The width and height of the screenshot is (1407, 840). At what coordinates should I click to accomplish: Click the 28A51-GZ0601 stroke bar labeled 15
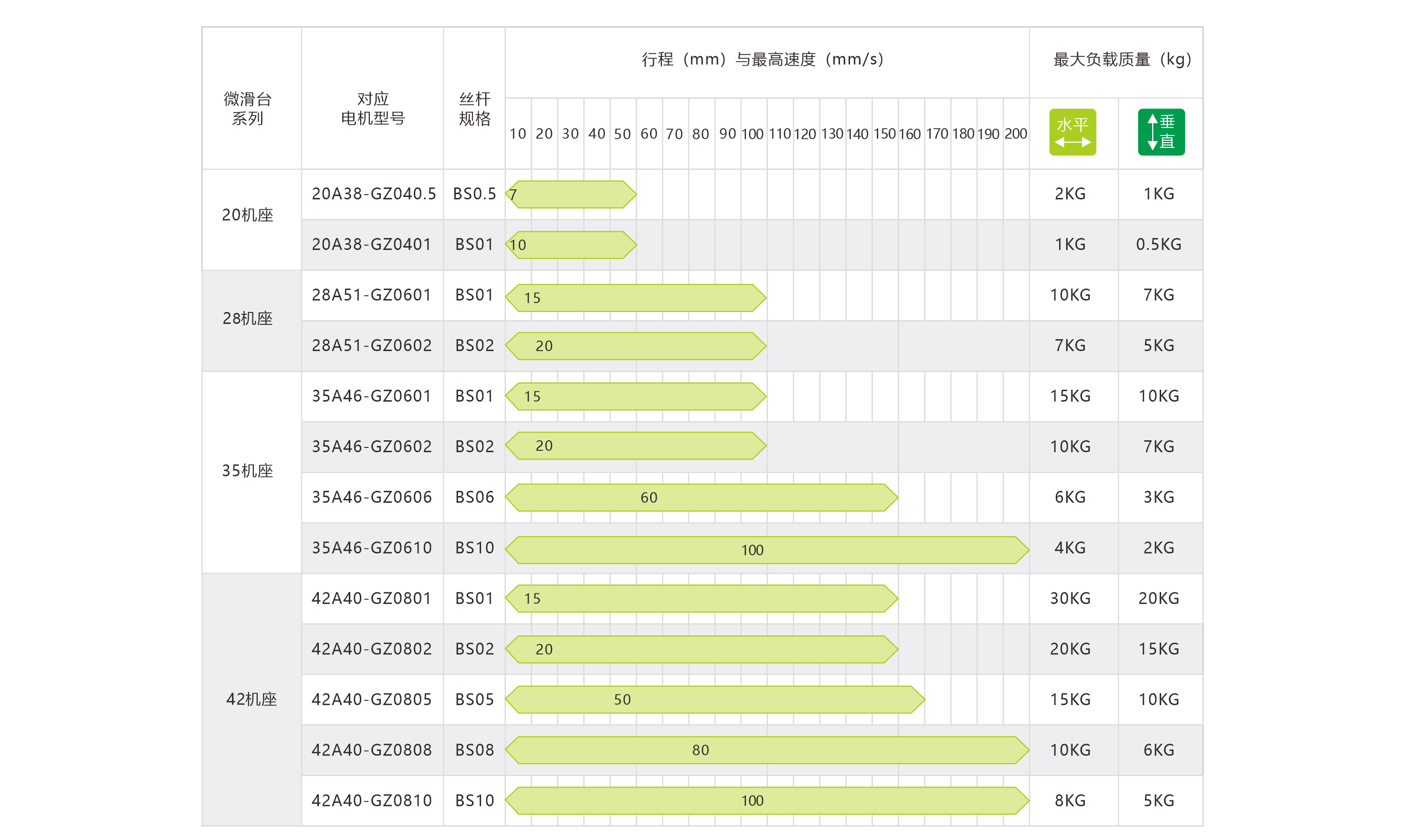tap(636, 298)
